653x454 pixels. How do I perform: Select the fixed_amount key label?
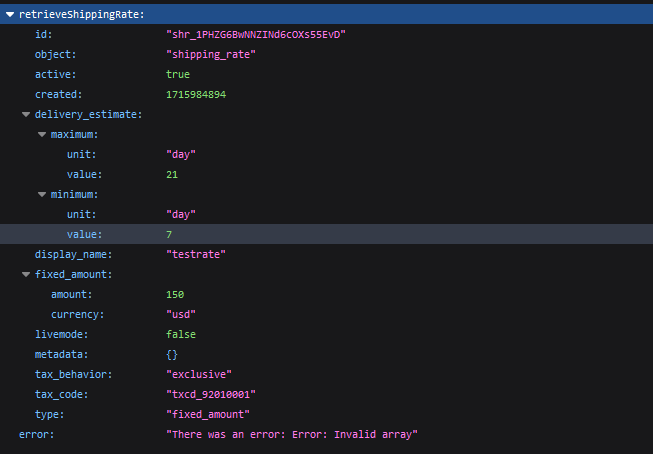tap(73, 274)
